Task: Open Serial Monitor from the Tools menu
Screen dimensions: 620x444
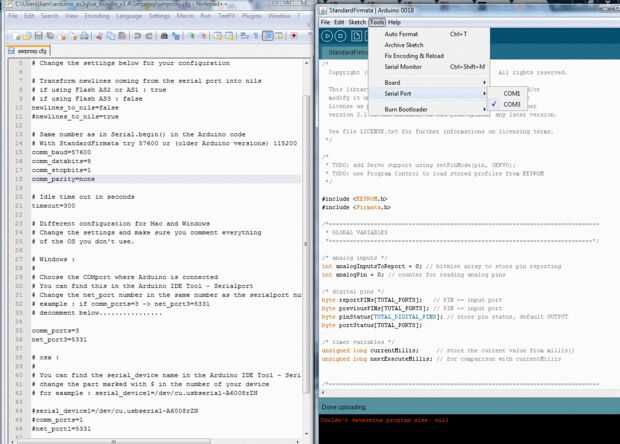Action: [428, 66]
